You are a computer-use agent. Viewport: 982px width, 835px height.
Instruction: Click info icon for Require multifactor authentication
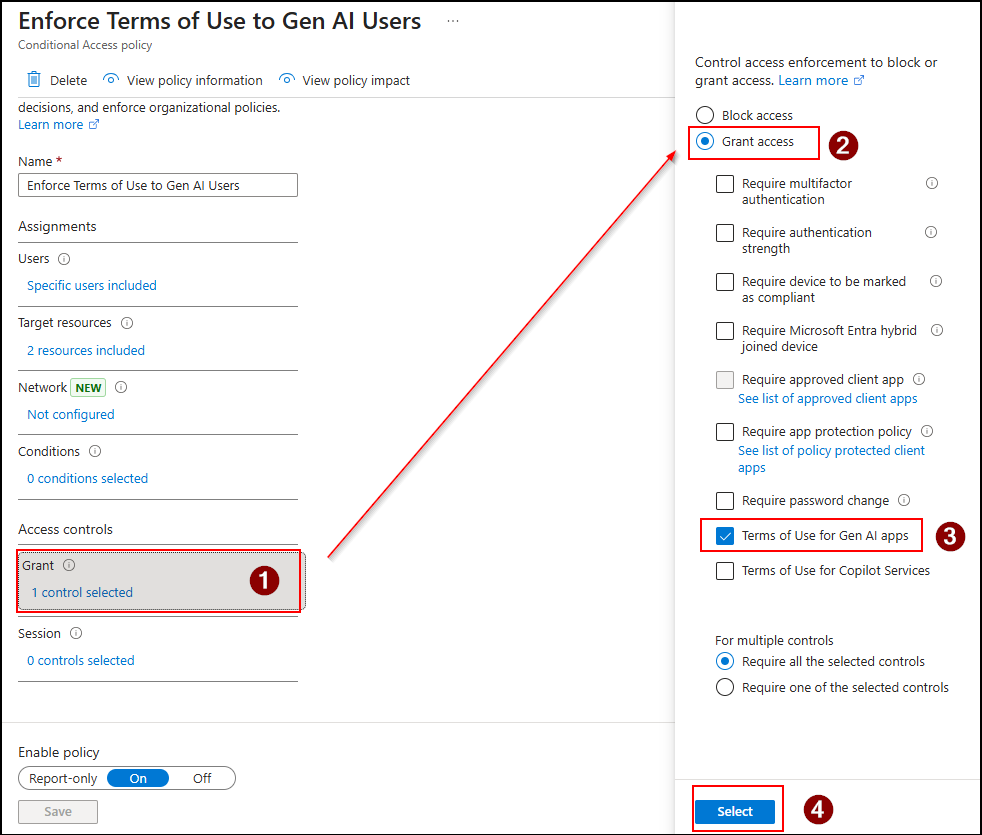coord(932,184)
